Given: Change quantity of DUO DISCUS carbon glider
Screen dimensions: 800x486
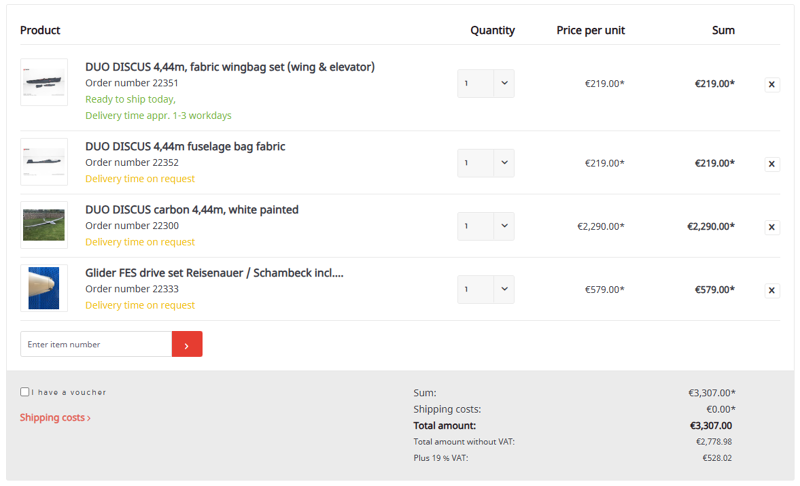Looking at the screenshot, I should point(486,226).
